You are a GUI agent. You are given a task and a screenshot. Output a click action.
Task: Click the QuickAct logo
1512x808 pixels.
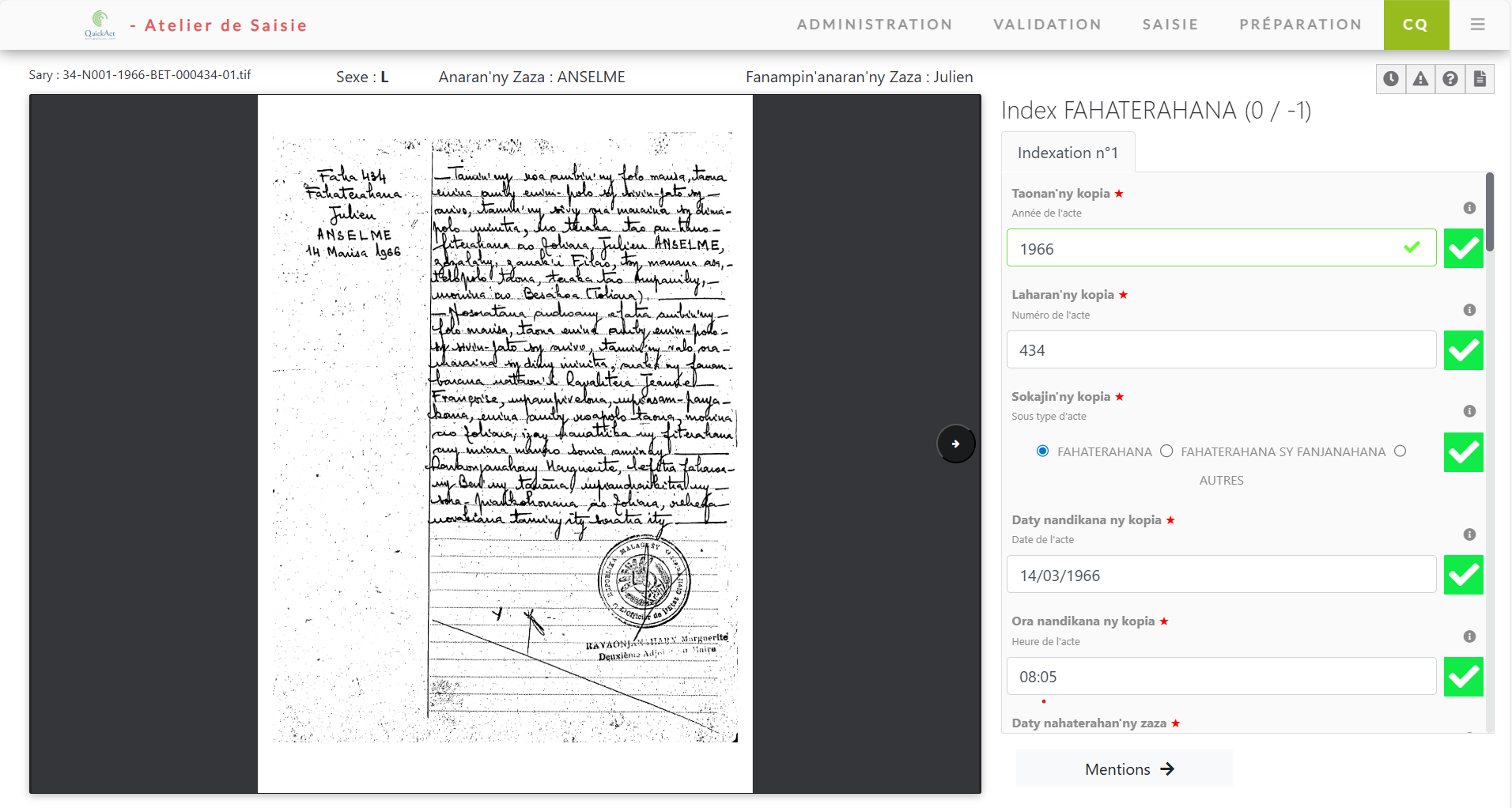tap(100, 24)
